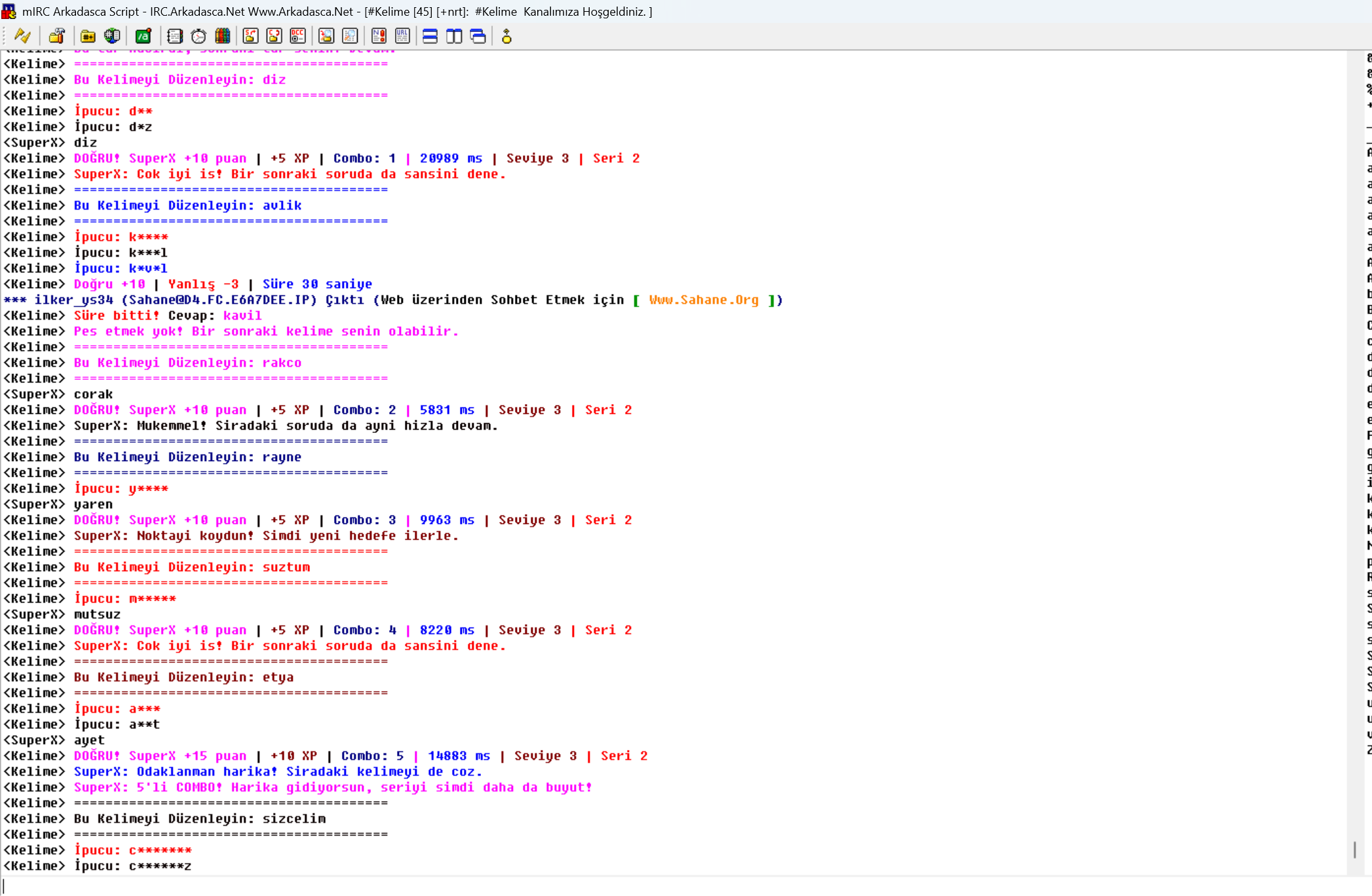Click the 'İpucu: c*******z' hint line
Image resolution: width=1372 pixels, height=896 pixels.
pos(98,866)
